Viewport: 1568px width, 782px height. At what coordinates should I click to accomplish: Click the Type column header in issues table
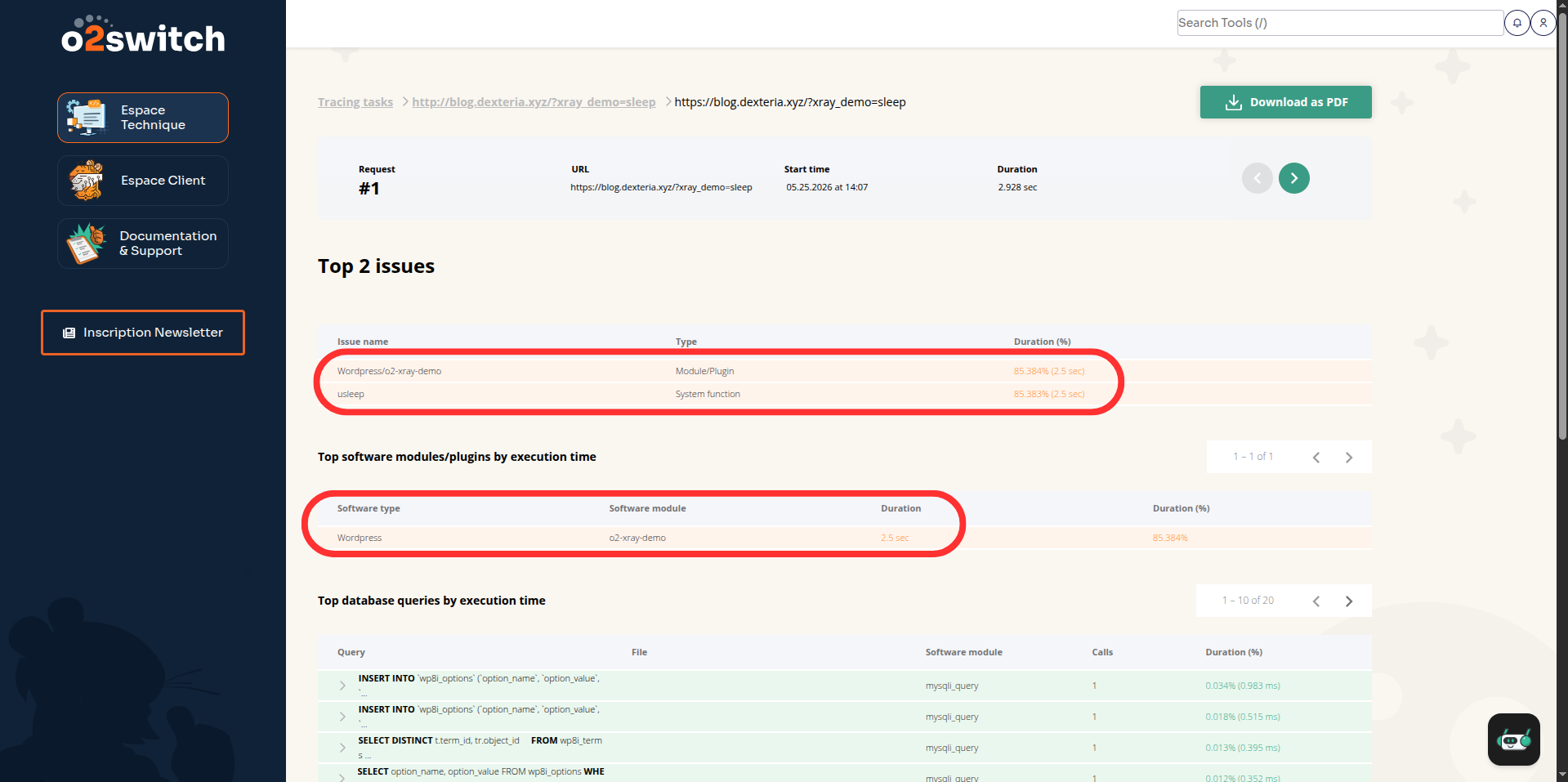point(686,342)
